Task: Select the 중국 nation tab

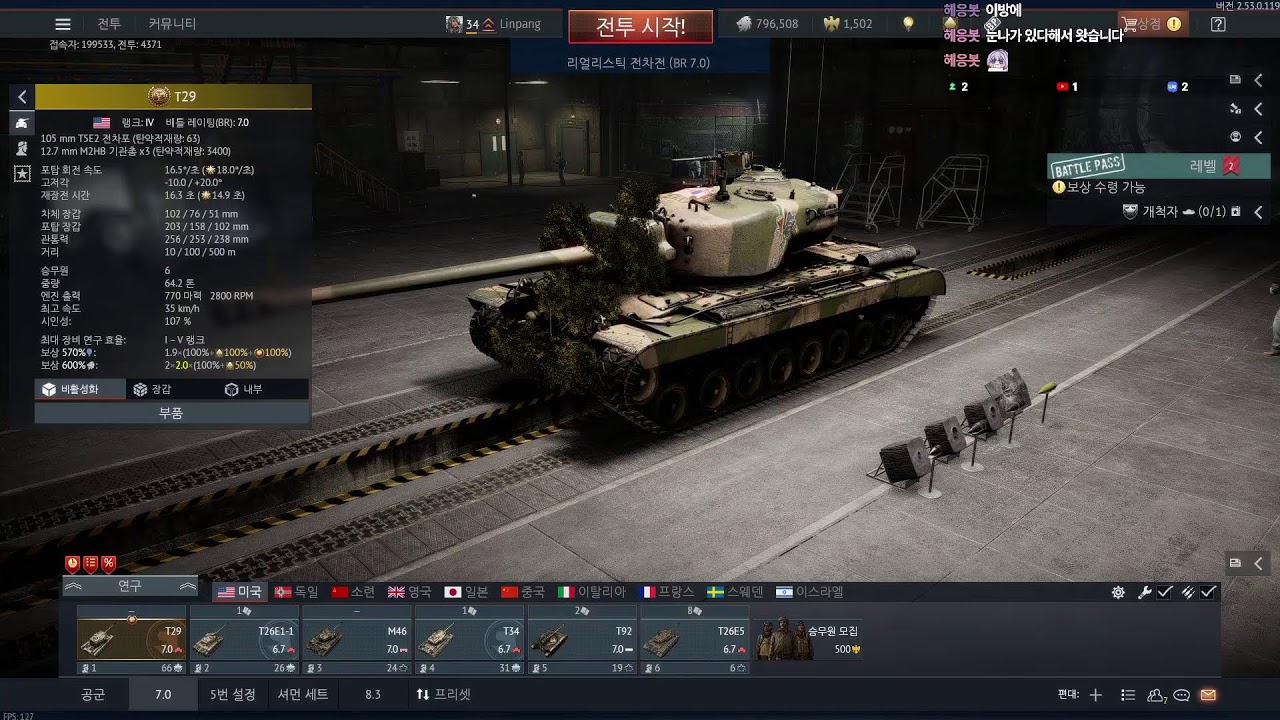Action: tap(523, 592)
